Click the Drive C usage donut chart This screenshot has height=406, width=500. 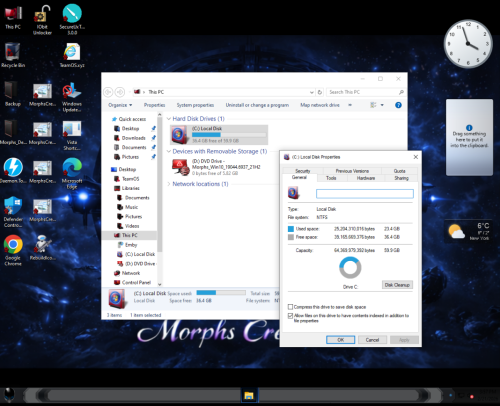click(x=350, y=268)
